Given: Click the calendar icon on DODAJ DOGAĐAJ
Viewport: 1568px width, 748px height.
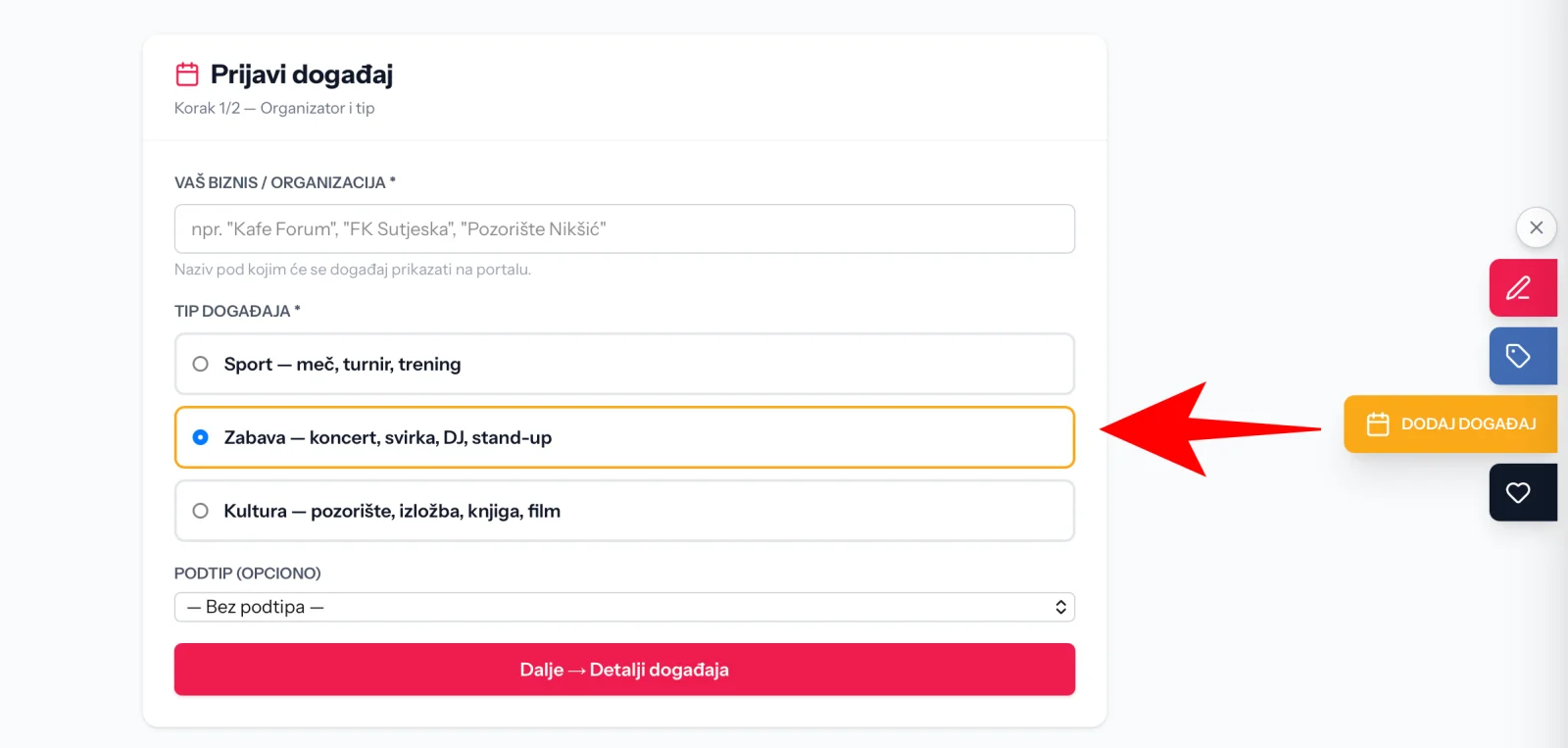Looking at the screenshot, I should pyautogui.click(x=1378, y=424).
